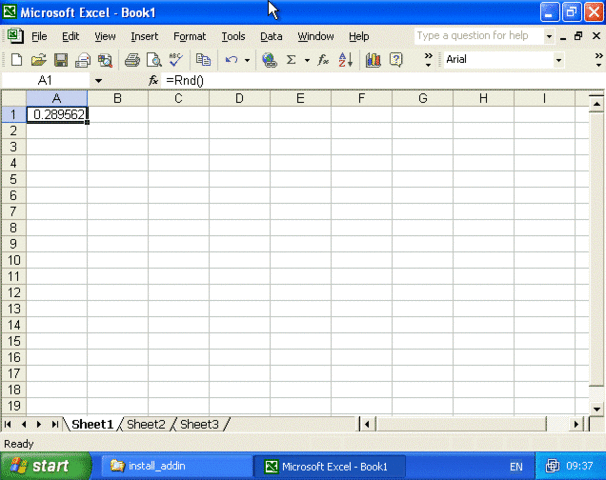Click the AutoSum sigma icon

pos(291,60)
